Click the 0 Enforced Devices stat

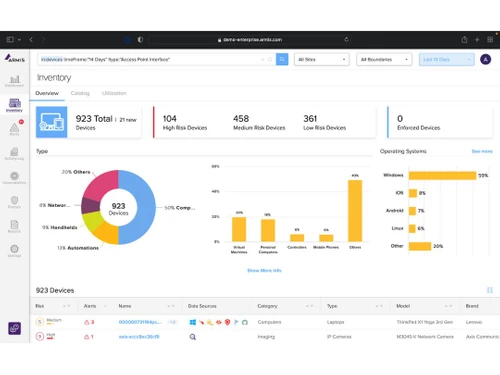pyautogui.click(x=418, y=122)
